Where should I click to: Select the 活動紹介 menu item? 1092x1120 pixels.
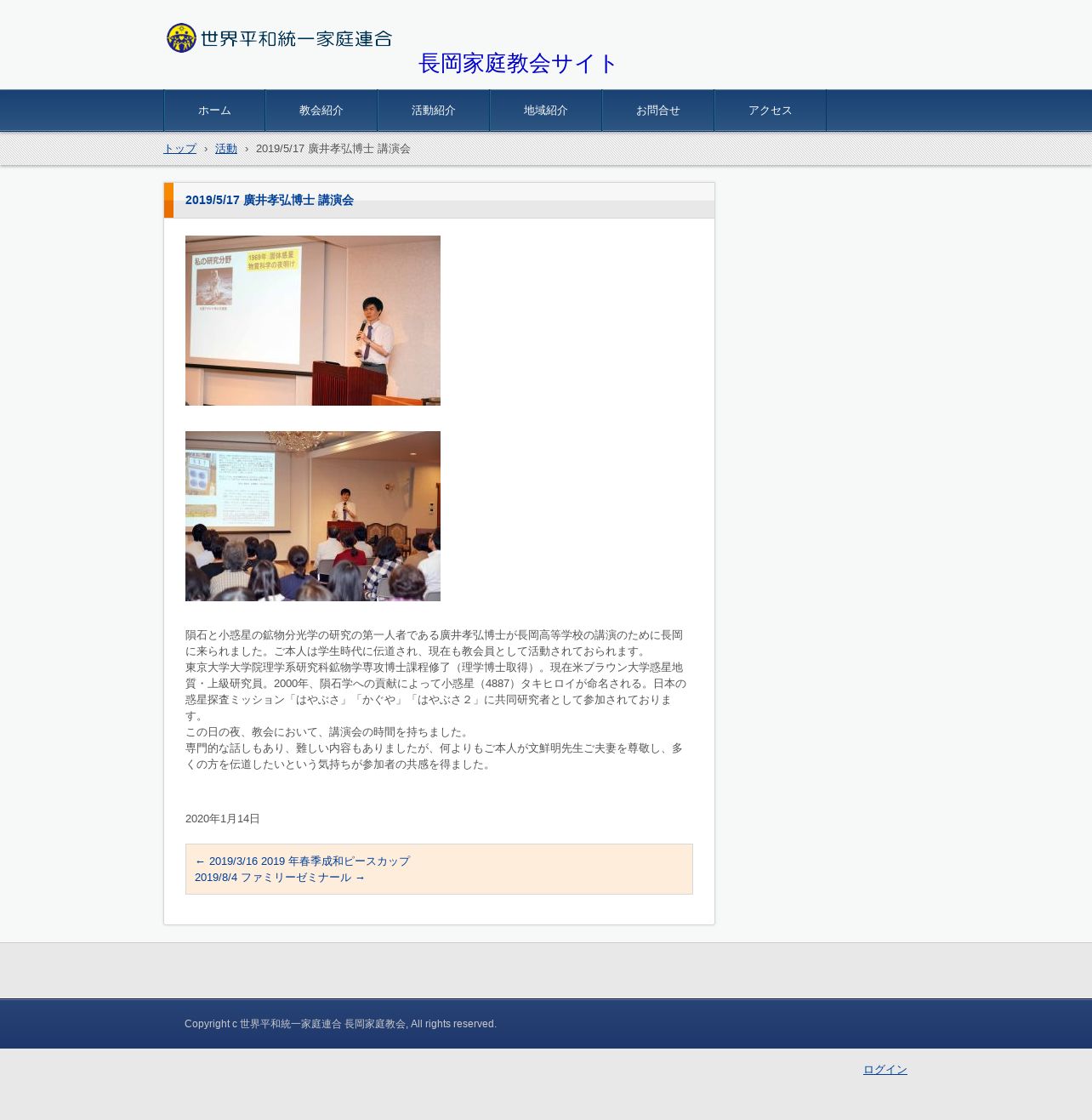434,111
